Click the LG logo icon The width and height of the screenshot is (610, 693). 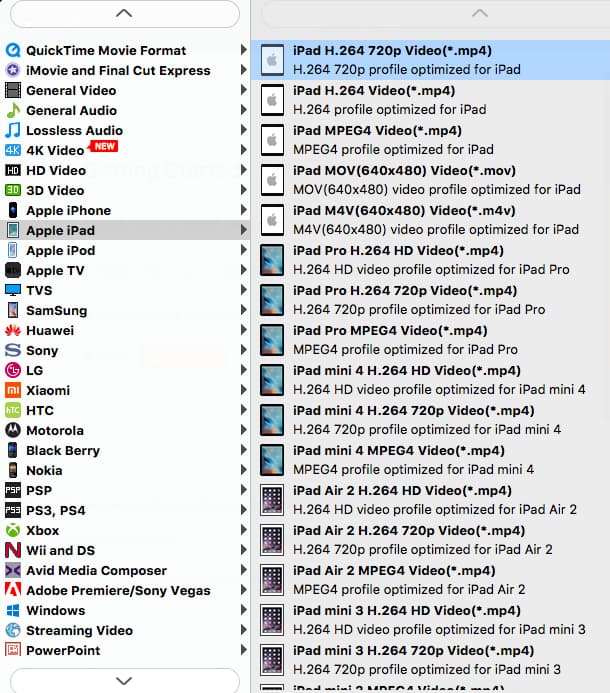pos(13,370)
